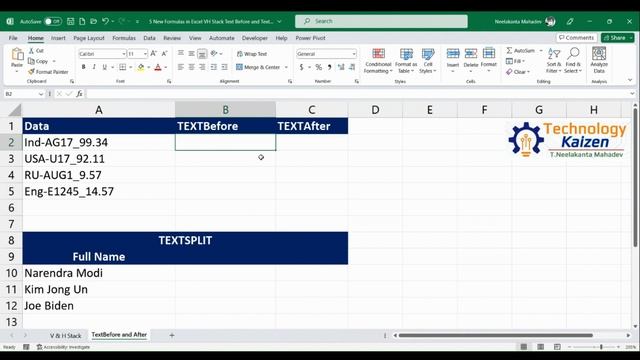
Task: Click the AutoSum button
Action: (x=521, y=51)
